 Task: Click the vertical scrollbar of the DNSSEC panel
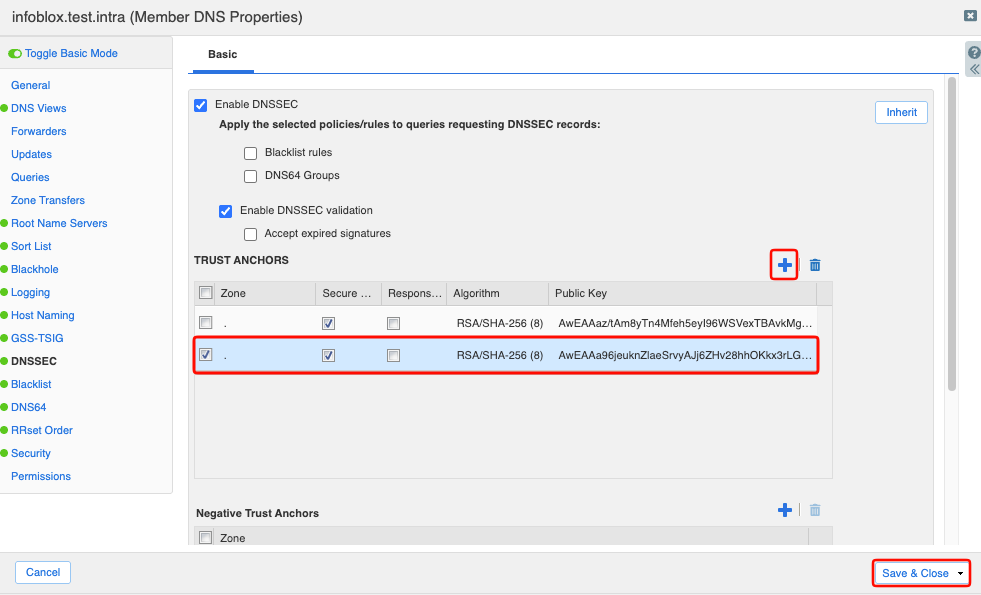point(952,234)
